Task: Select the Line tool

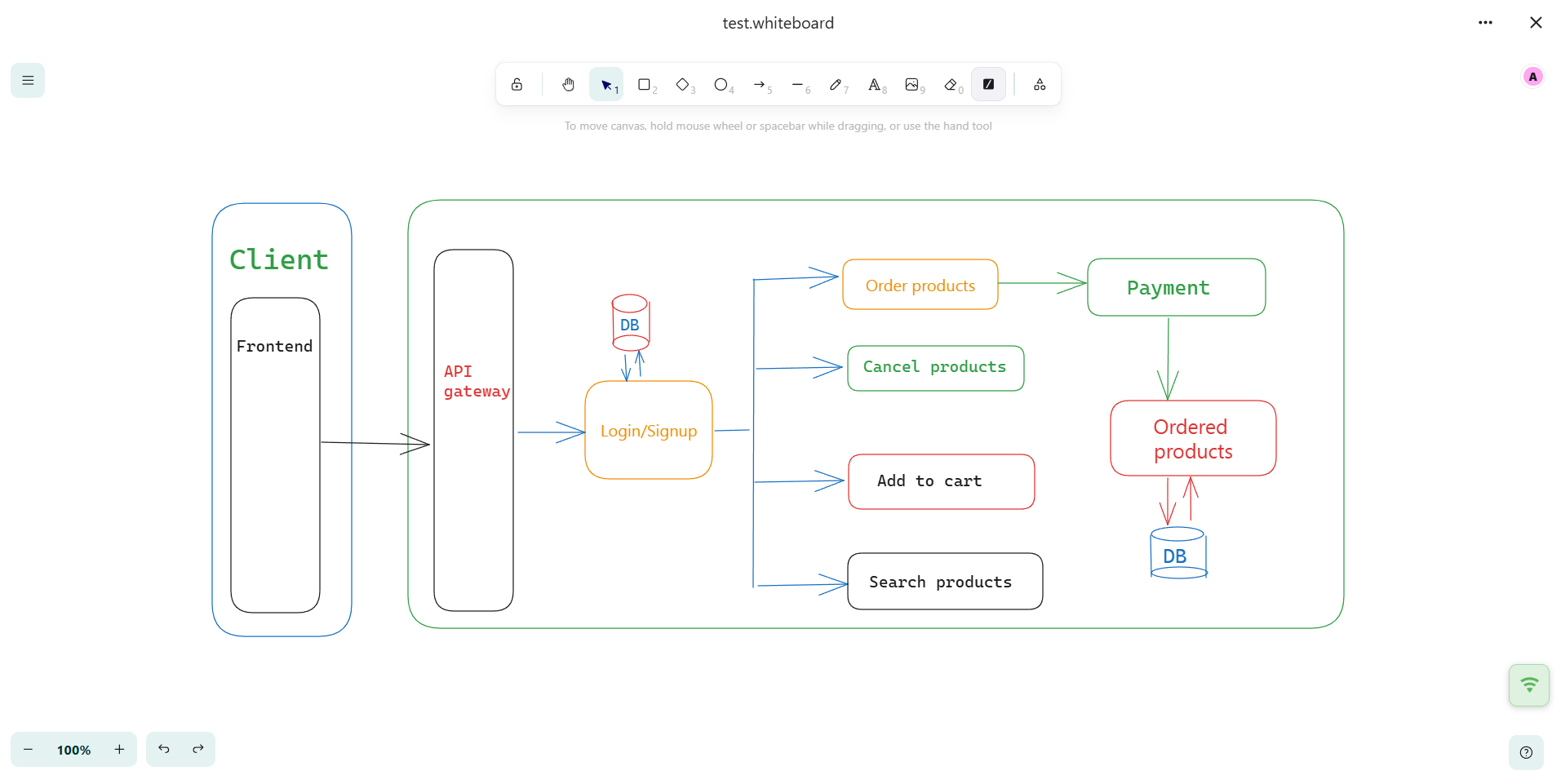Action: pos(797,84)
